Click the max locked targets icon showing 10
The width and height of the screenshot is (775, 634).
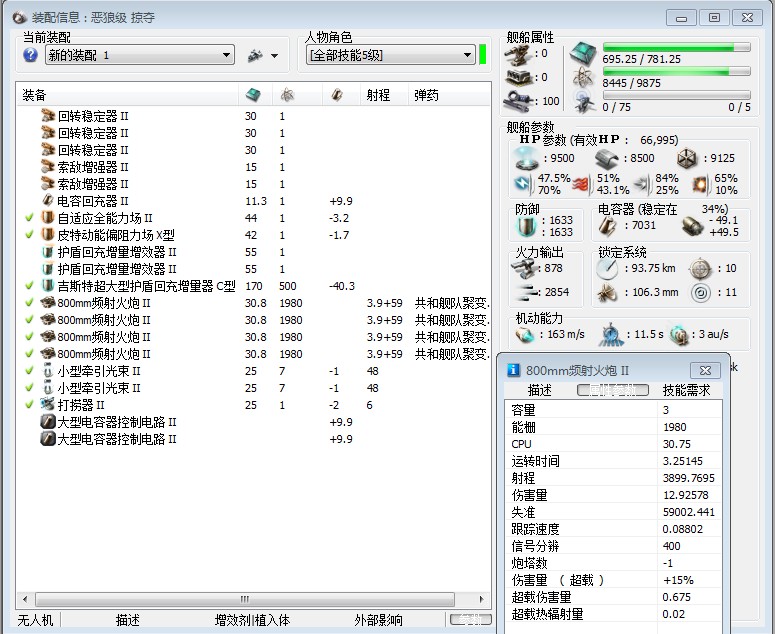[x=700, y=268]
